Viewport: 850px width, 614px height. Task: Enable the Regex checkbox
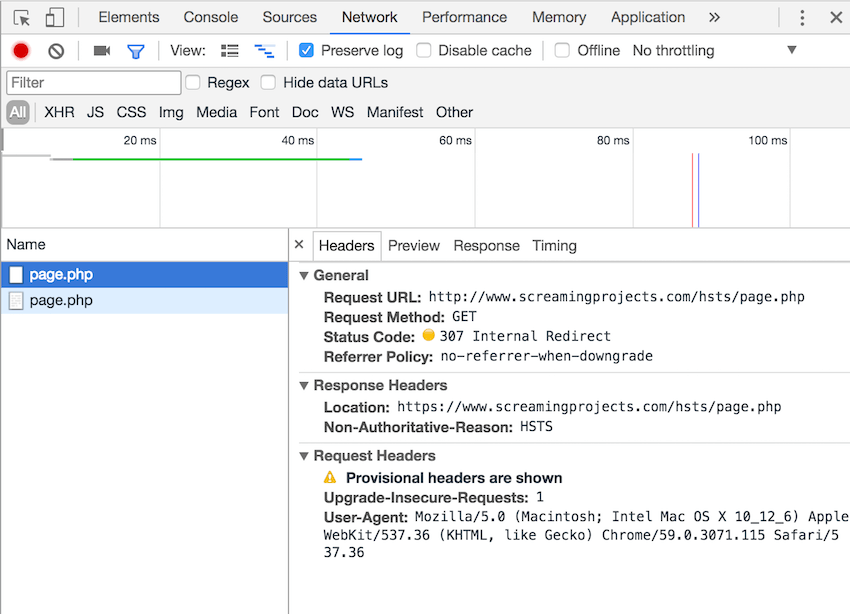[192, 82]
